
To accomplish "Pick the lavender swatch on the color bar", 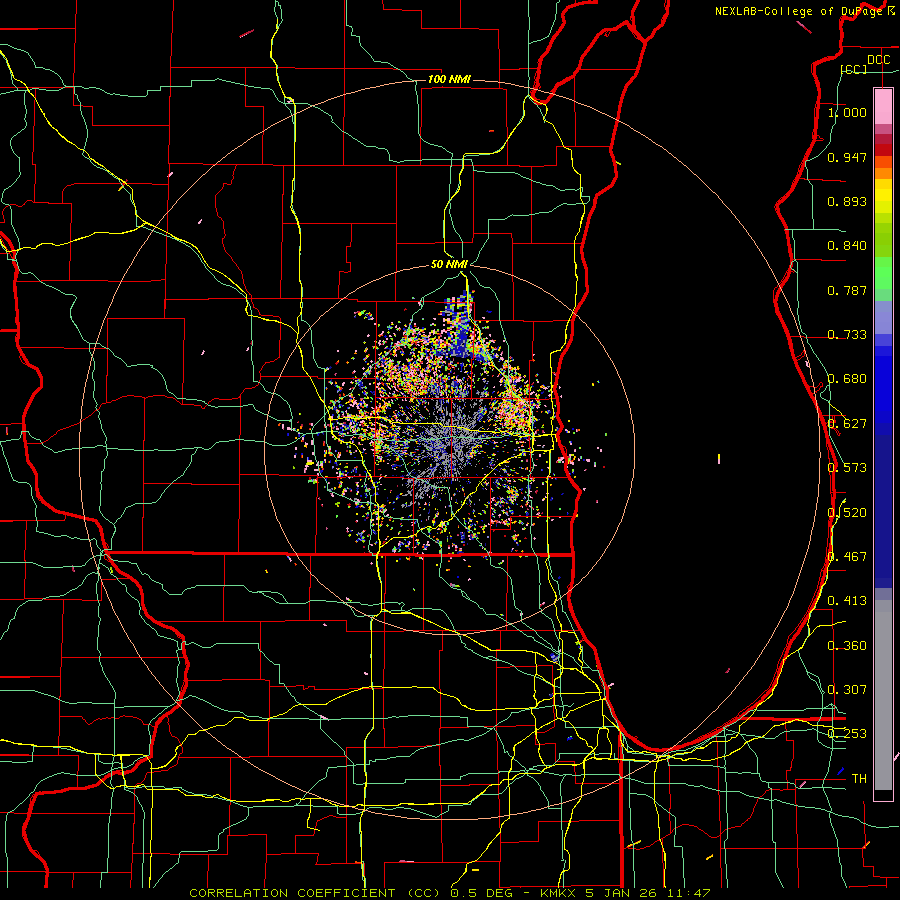I will pos(883,317).
